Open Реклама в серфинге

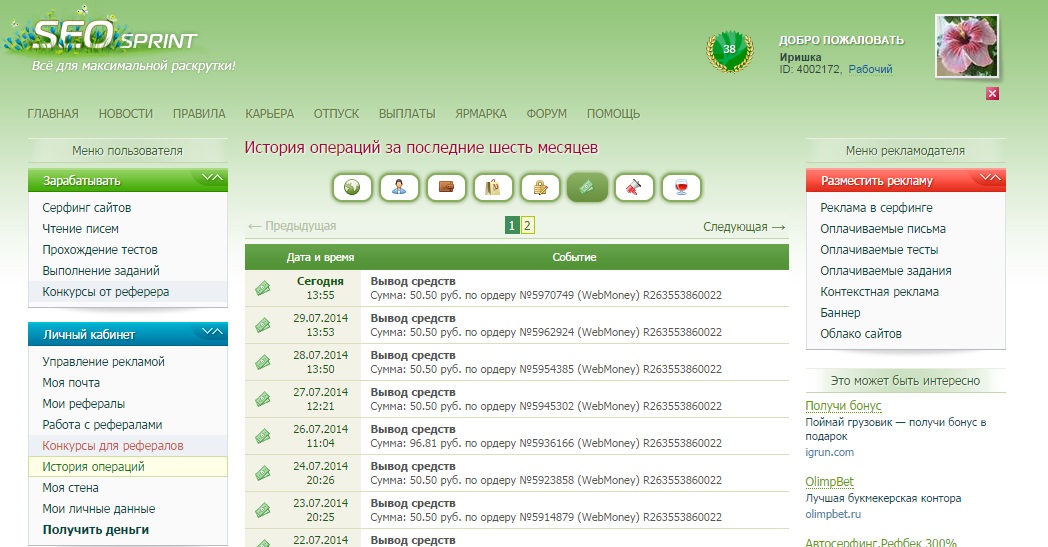click(x=876, y=207)
